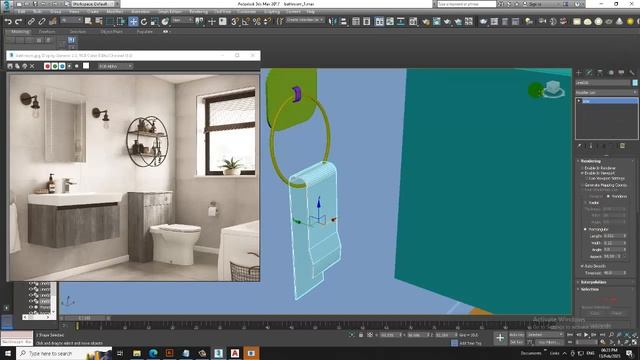640x360 pixels.
Task: Open the RGB Alpha channel dropdown
Action: (116, 66)
